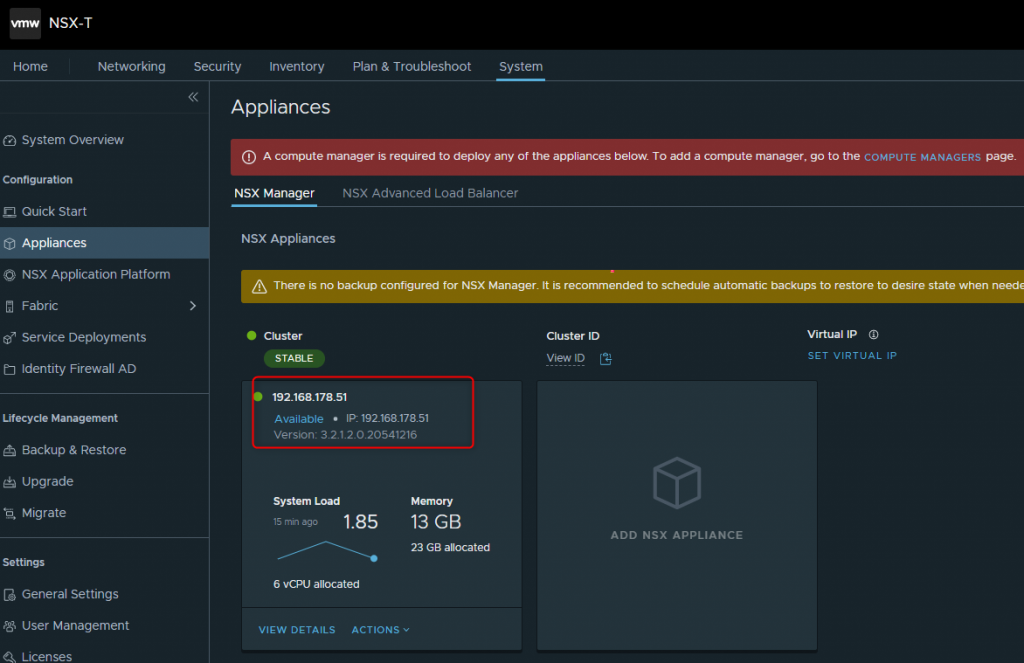Follow the COMPUTE MANAGERS link
1024x663 pixels.
point(922,157)
